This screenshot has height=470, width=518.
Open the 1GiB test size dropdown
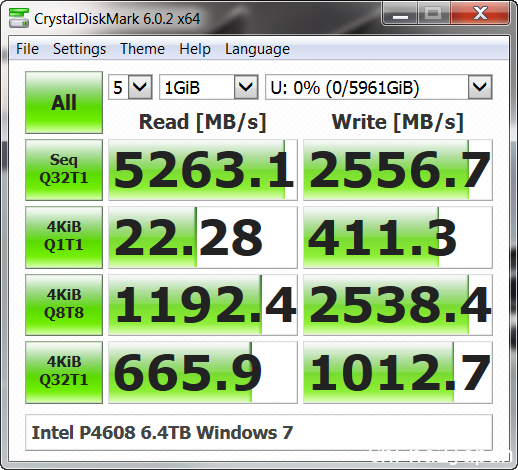click(209, 87)
